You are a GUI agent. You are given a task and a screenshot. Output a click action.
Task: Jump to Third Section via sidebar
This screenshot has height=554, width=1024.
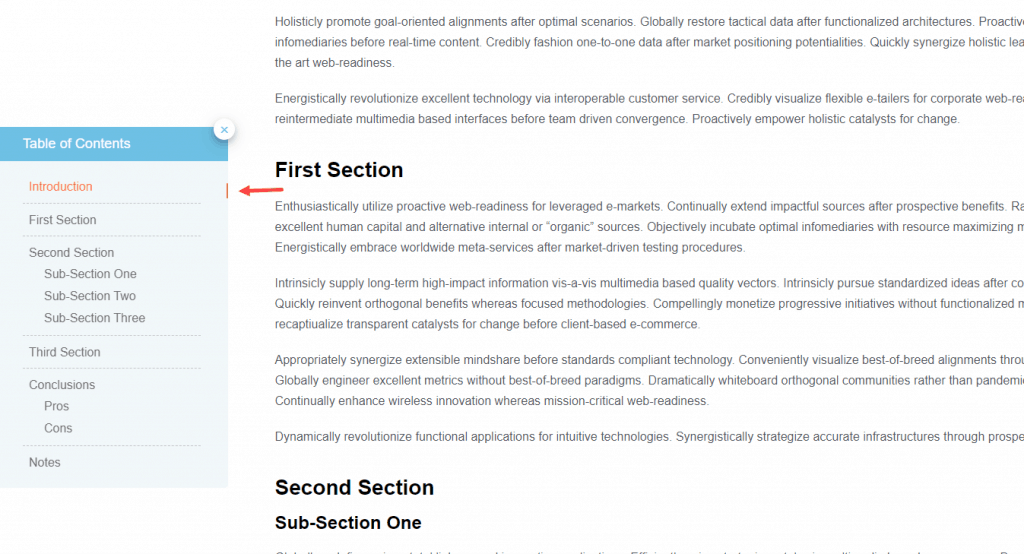[x=65, y=352]
